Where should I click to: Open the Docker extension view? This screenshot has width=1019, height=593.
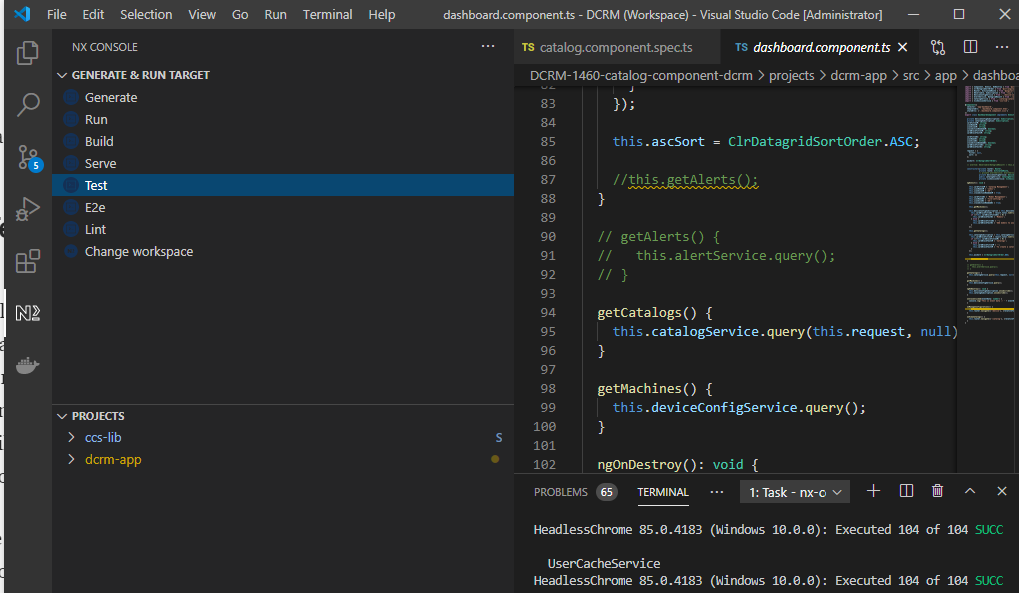point(27,365)
